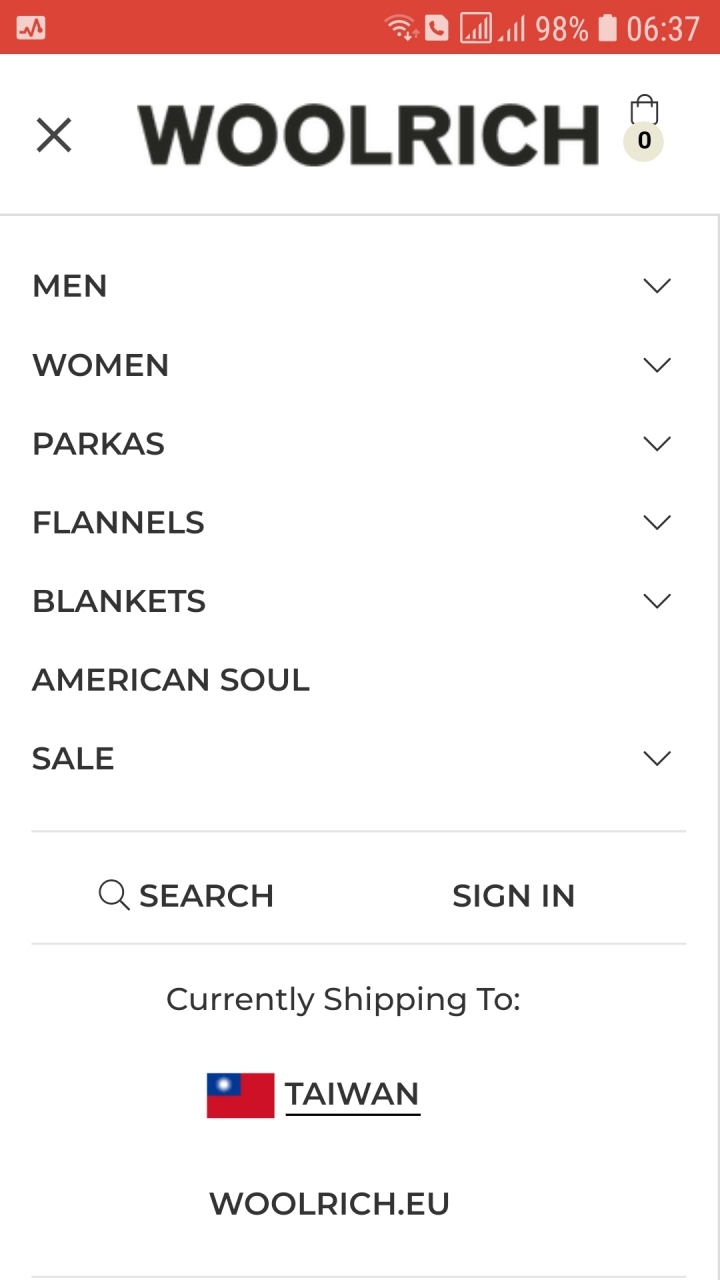Go to SIGN IN
720x1280 pixels.
click(514, 896)
